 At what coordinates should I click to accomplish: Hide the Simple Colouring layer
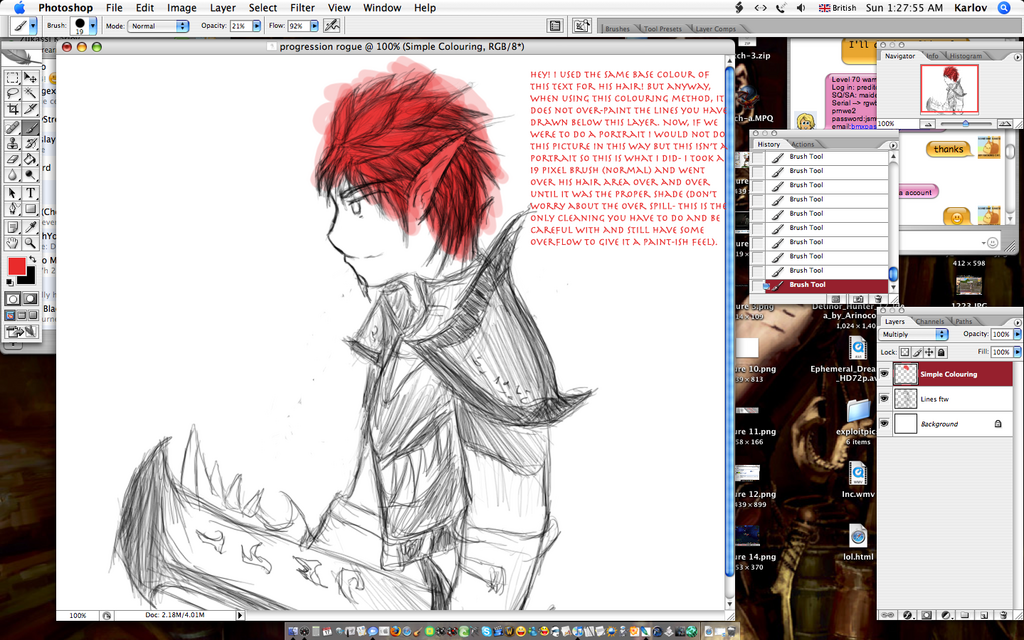point(884,374)
